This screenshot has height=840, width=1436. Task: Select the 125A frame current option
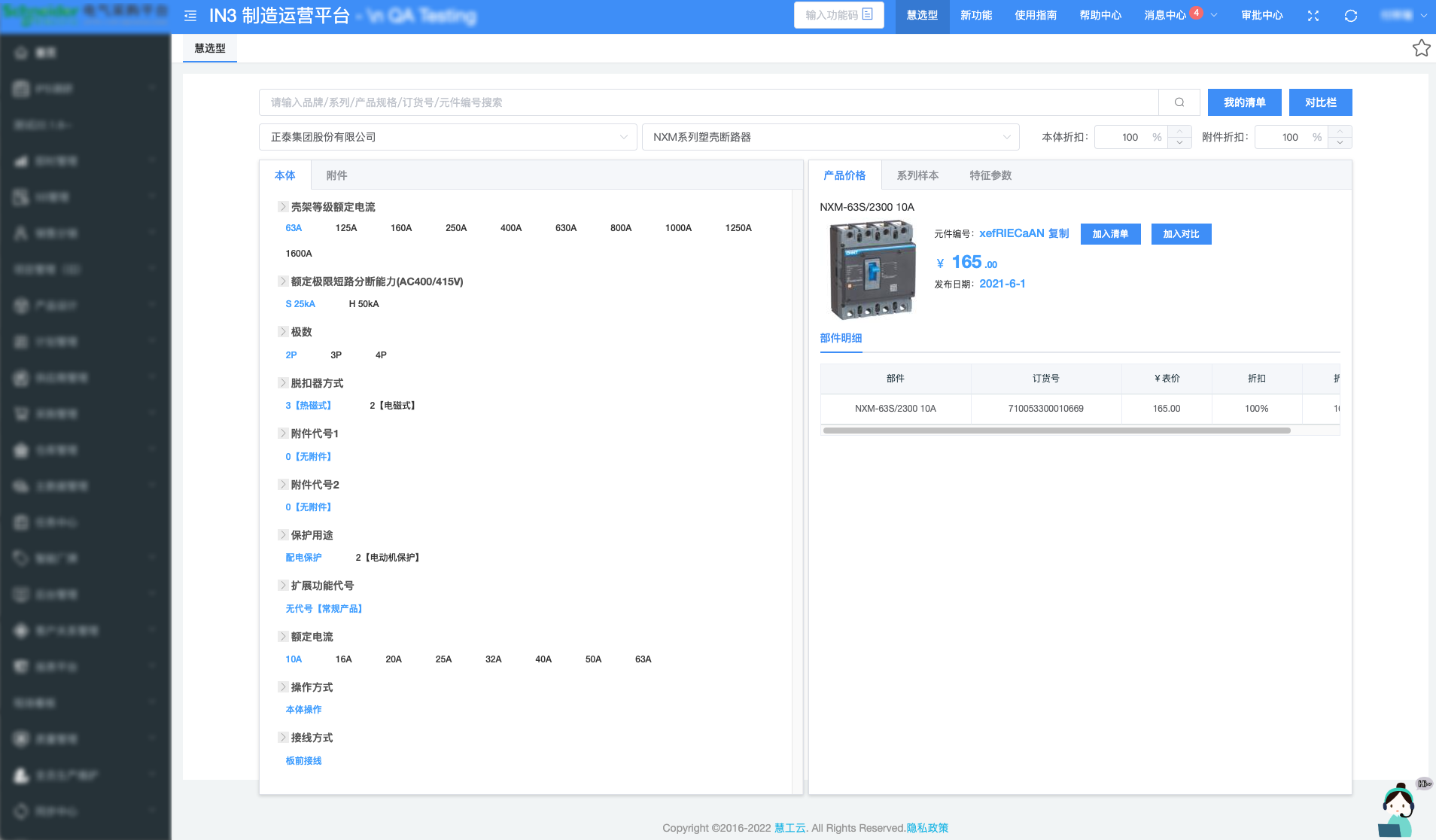[x=346, y=228]
